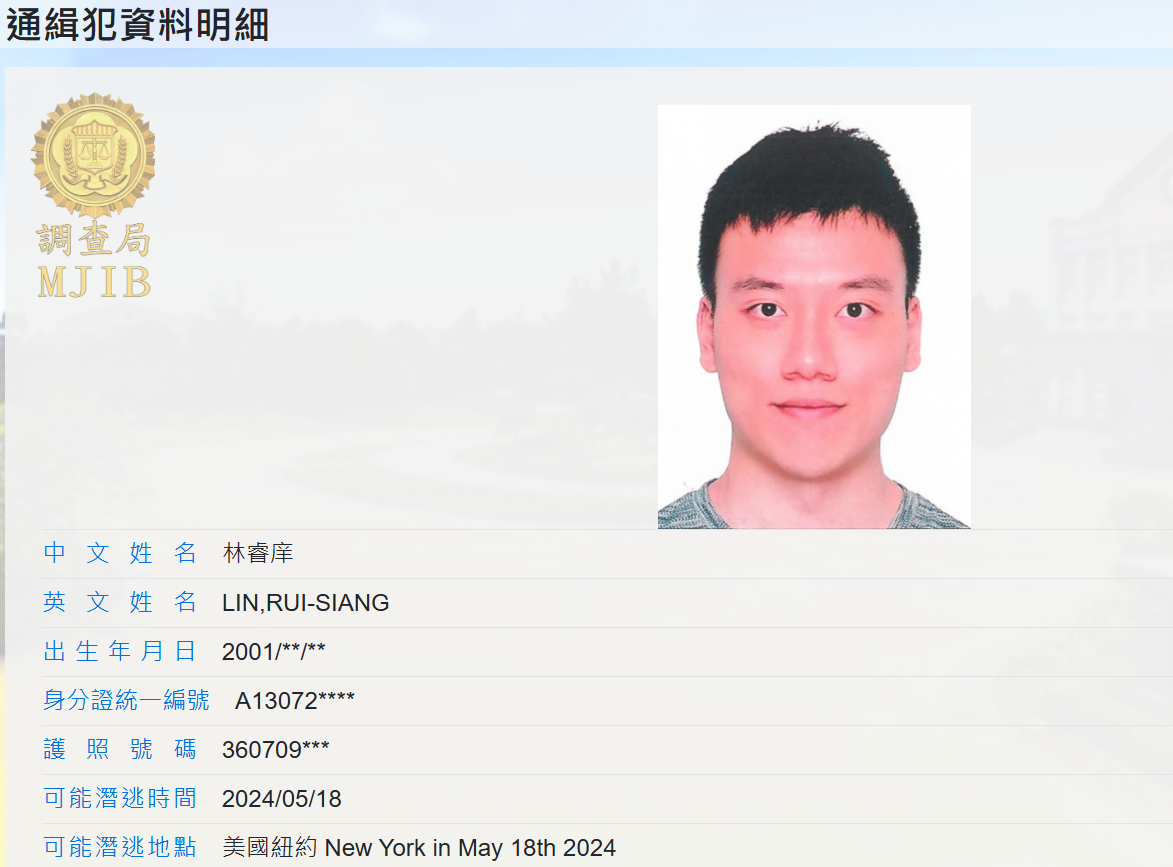Click the 調查局 calligraphy text under emblem
The image size is (1173, 867).
pos(94,240)
